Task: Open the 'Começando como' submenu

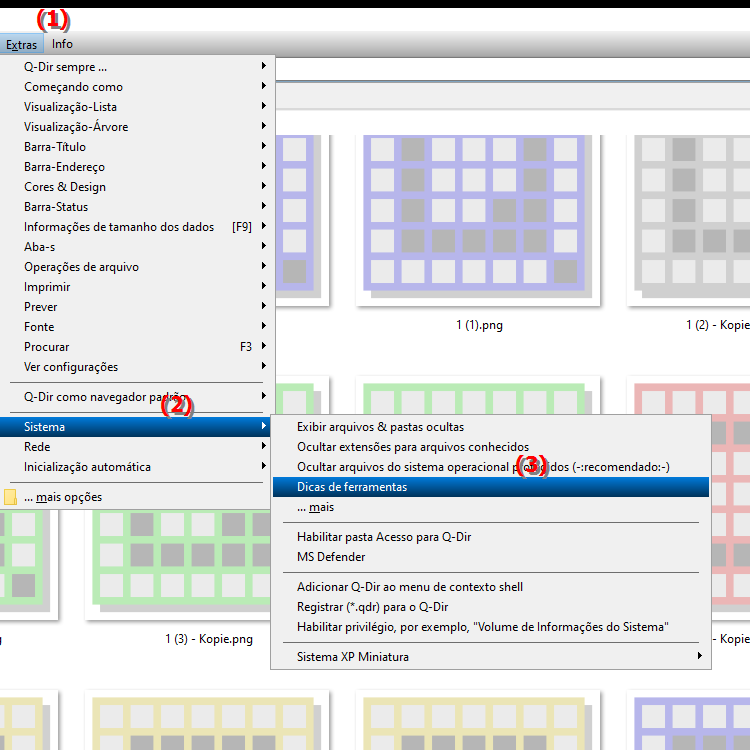Action: point(137,87)
